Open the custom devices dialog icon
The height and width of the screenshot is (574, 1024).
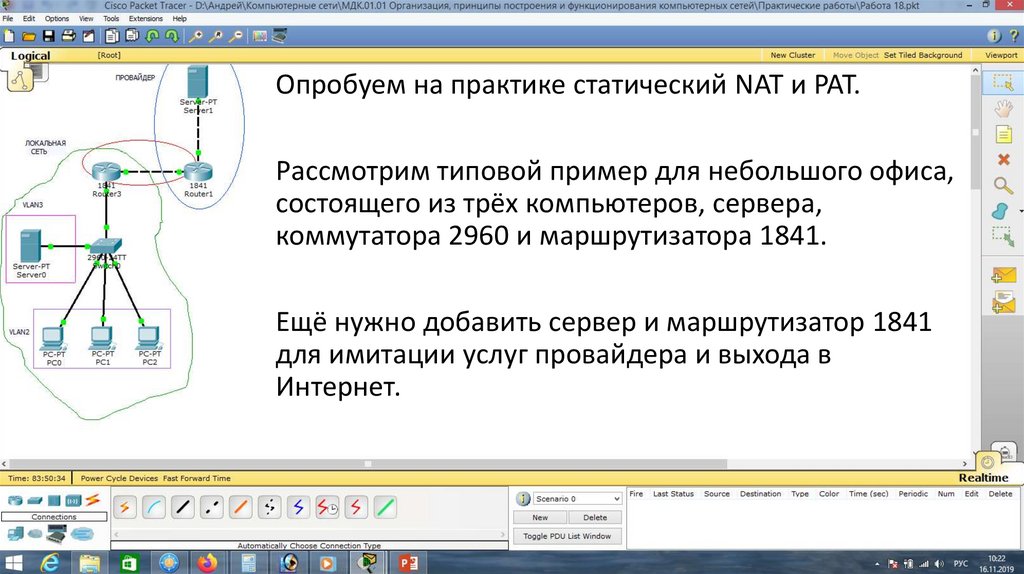click(280, 36)
